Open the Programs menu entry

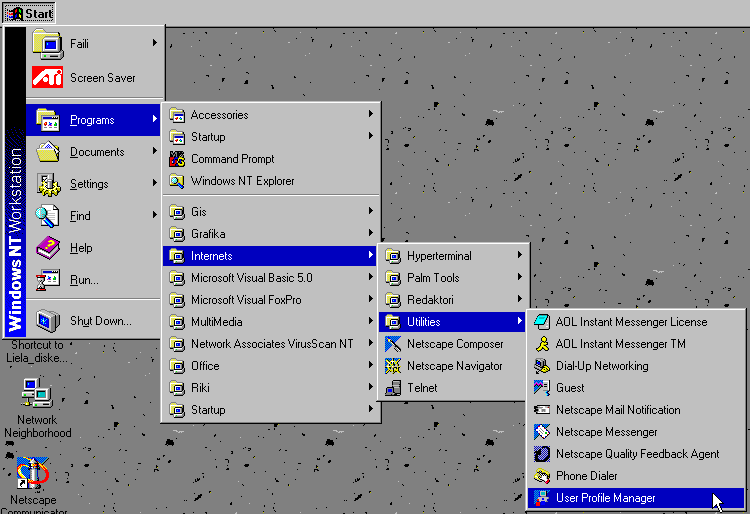(94, 120)
